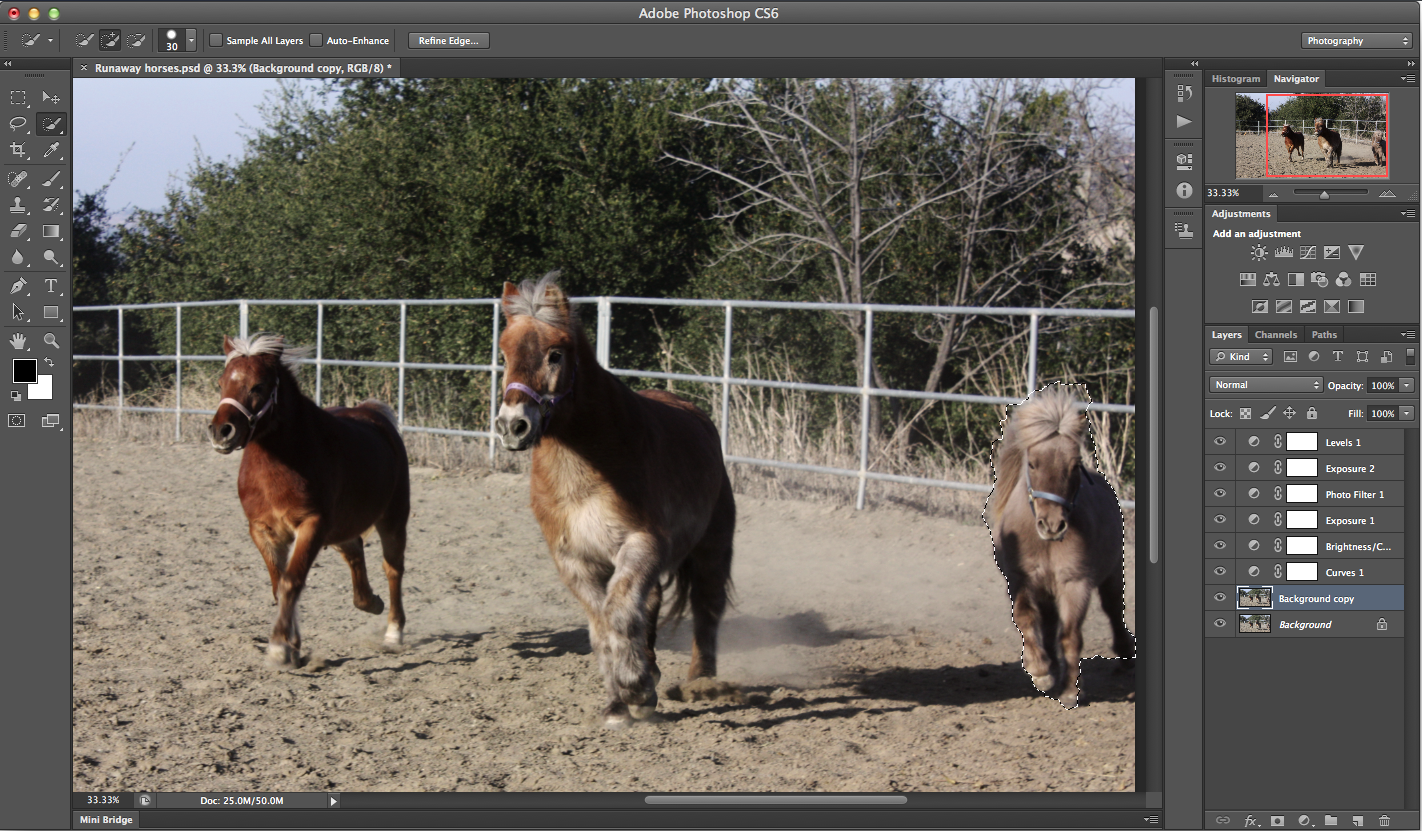Add a Color Balance adjustment icon

pyautogui.click(x=1272, y=280)
